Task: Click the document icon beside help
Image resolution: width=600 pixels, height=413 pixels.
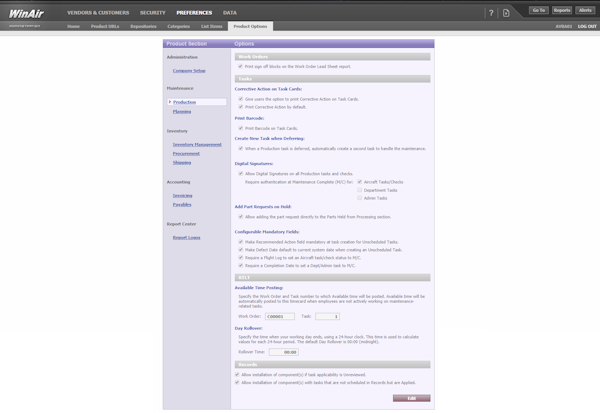Action: 507,13
